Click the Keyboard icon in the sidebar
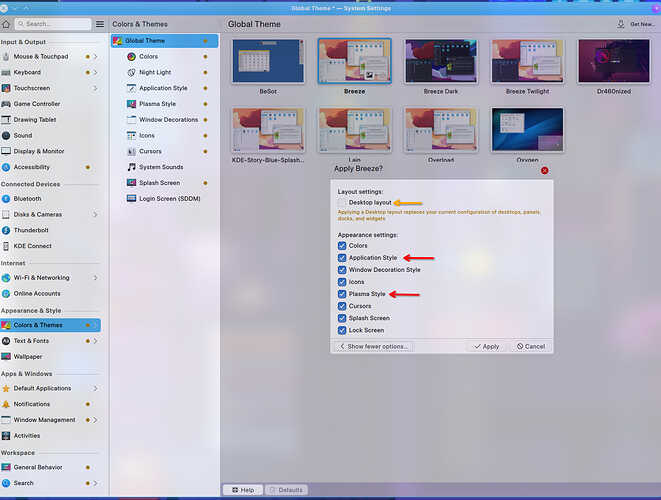The height and width of the screenshot is (500, 661). pyautogui.click(x=6, y=73)
